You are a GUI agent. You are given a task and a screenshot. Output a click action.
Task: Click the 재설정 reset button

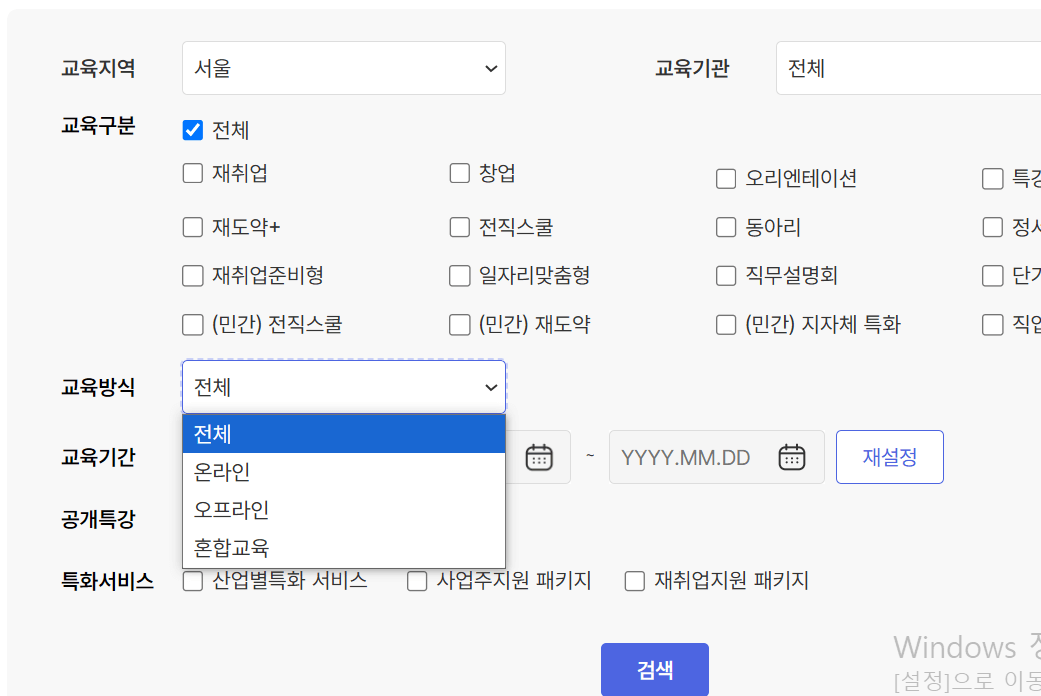(889, 457)
